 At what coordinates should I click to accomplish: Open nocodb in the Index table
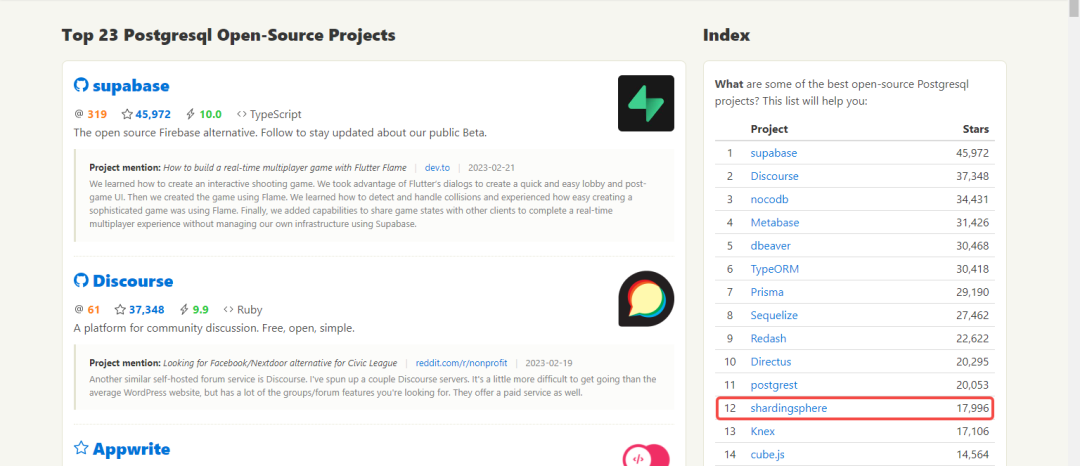click(x=769, y=200)
